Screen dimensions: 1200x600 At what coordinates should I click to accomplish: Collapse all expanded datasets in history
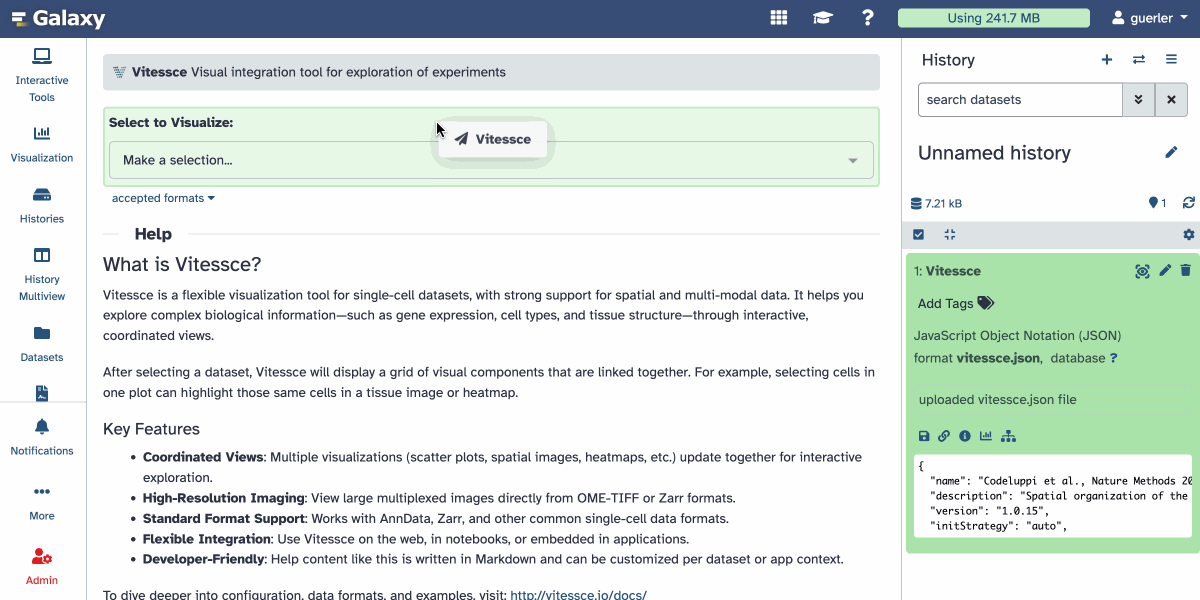click(x=950, y=235)
